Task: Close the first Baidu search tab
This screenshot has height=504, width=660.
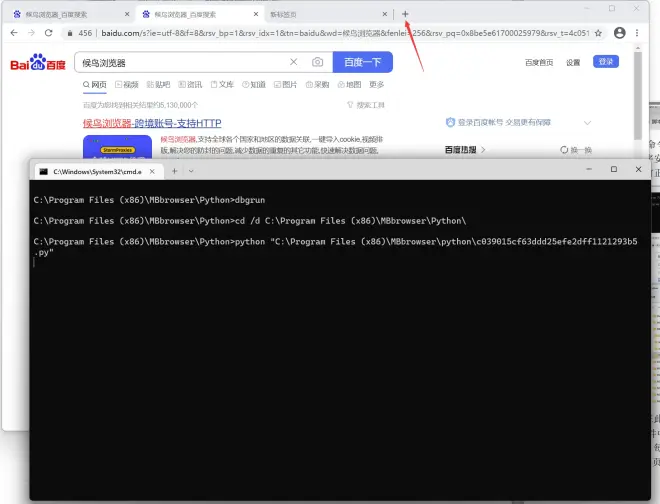Action: 127,14
